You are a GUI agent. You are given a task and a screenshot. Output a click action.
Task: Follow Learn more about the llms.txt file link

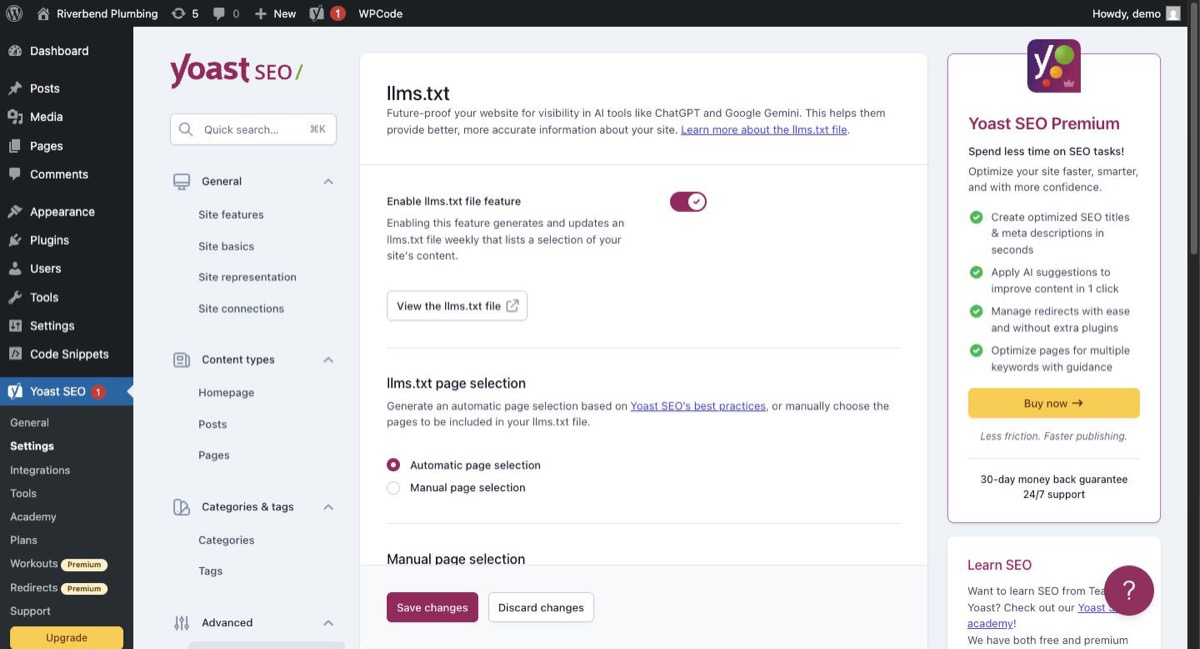(x=764, y=130)
